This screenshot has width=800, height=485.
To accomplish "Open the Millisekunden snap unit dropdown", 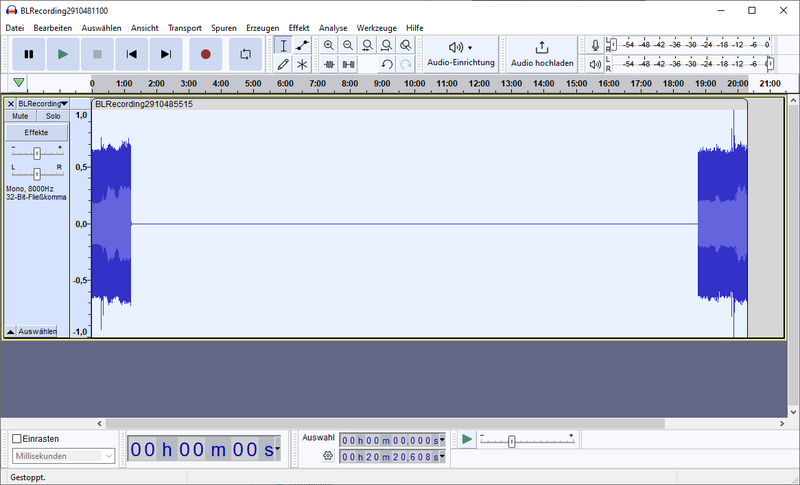I will (x=64, y=456).
